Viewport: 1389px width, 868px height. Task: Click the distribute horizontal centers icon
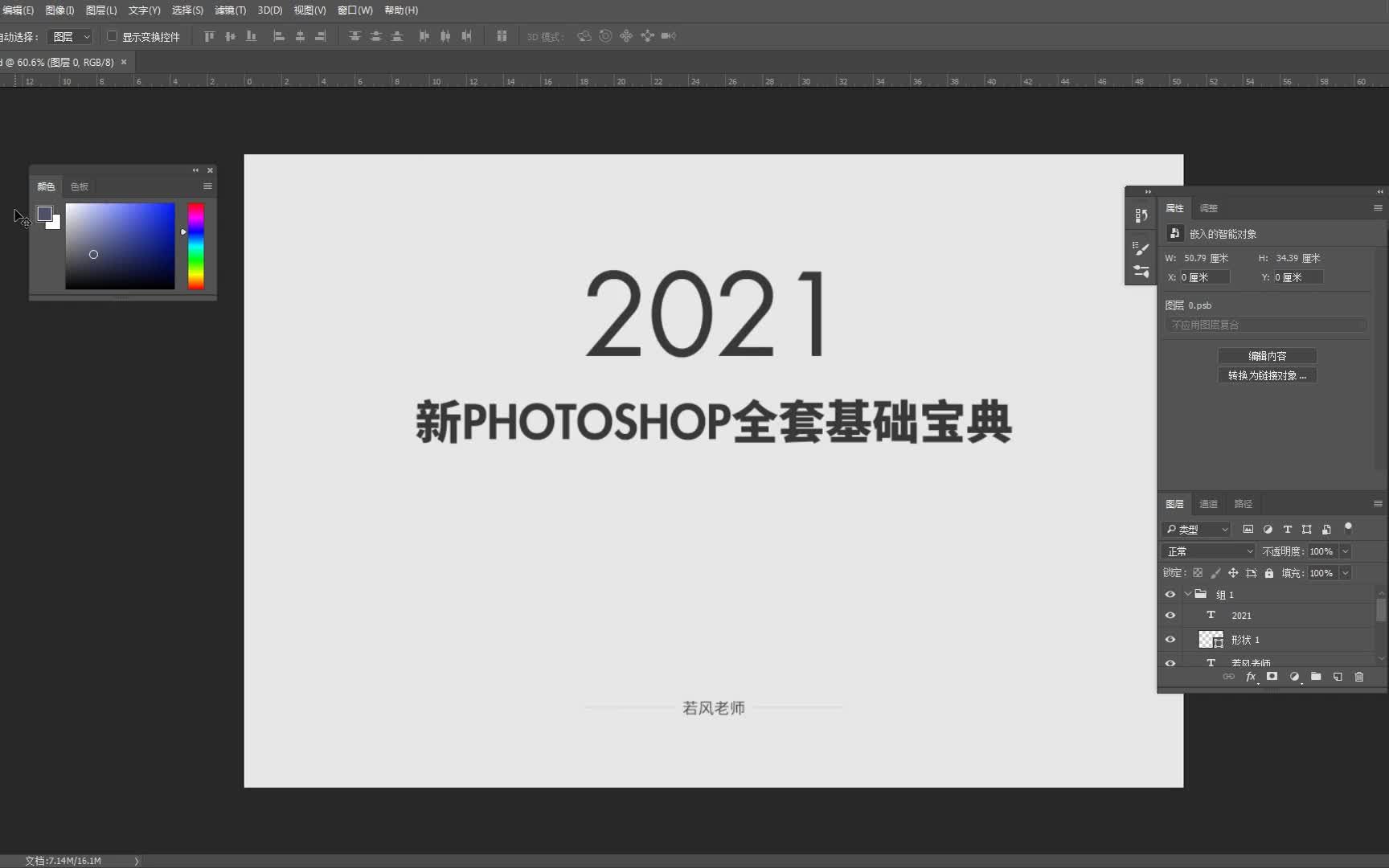445,36
